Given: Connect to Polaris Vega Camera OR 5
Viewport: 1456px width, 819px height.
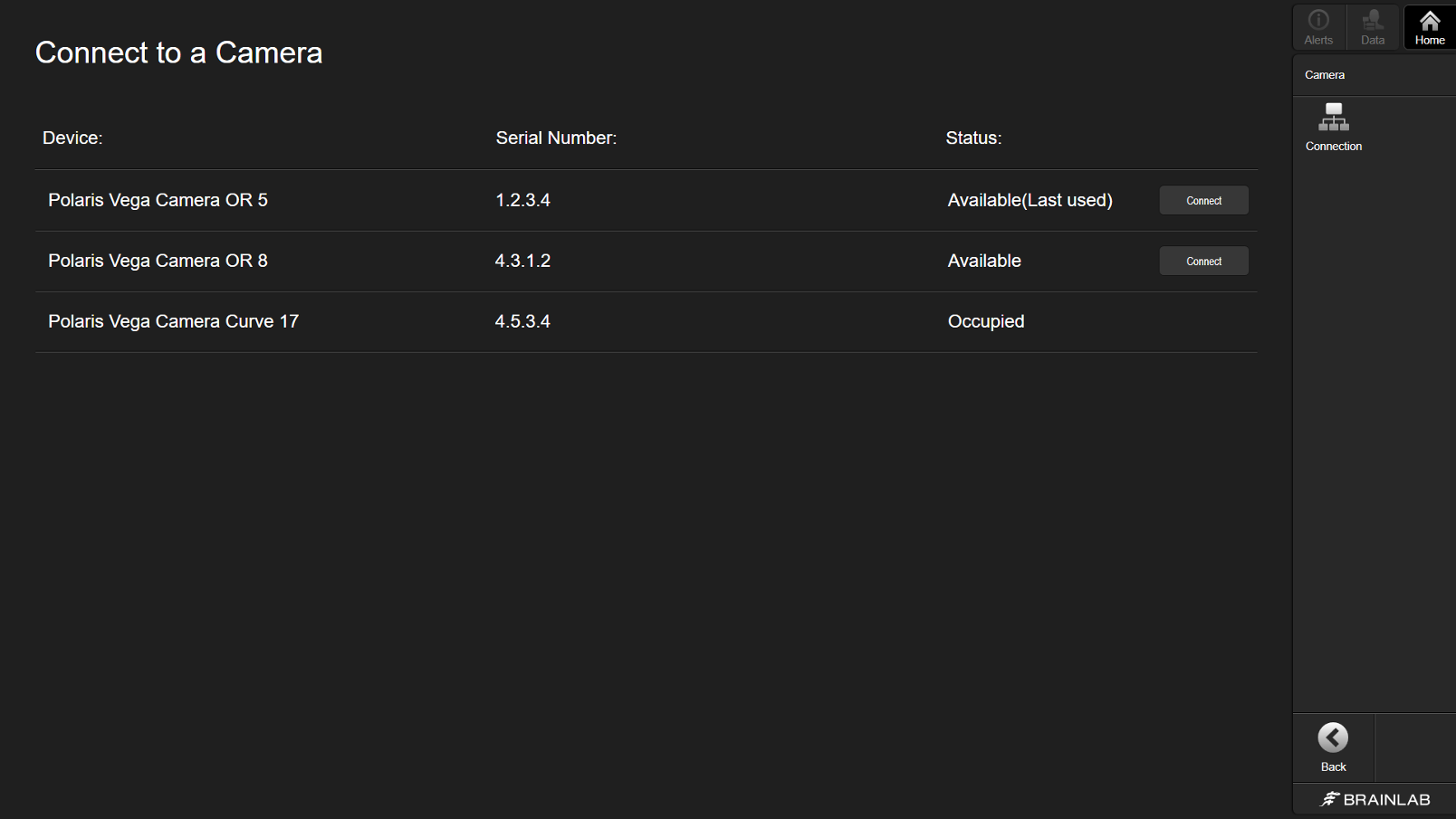Looking at the screenshot, I should (1203, 200).
